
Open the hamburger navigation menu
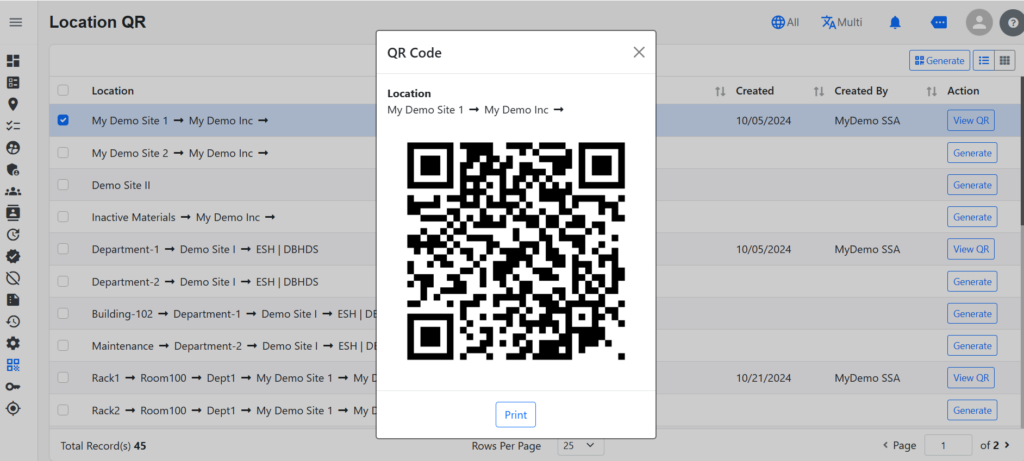pyautogui.click(x=16, y=22)
